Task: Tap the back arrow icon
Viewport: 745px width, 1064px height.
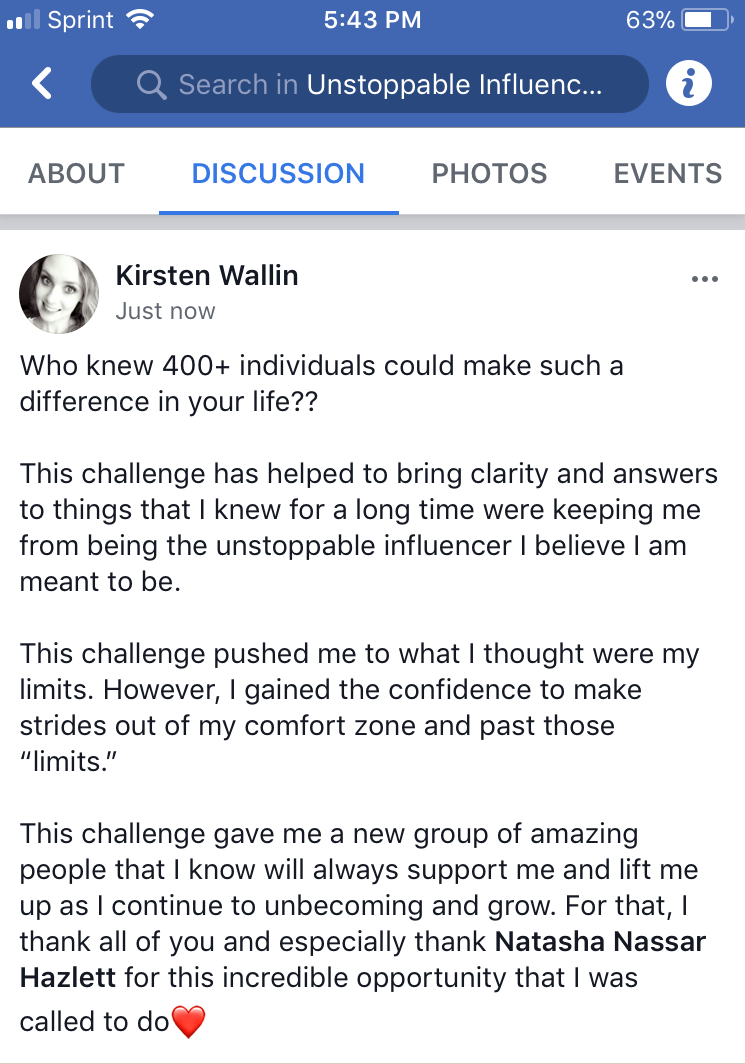Action: (x=42, y=84)
